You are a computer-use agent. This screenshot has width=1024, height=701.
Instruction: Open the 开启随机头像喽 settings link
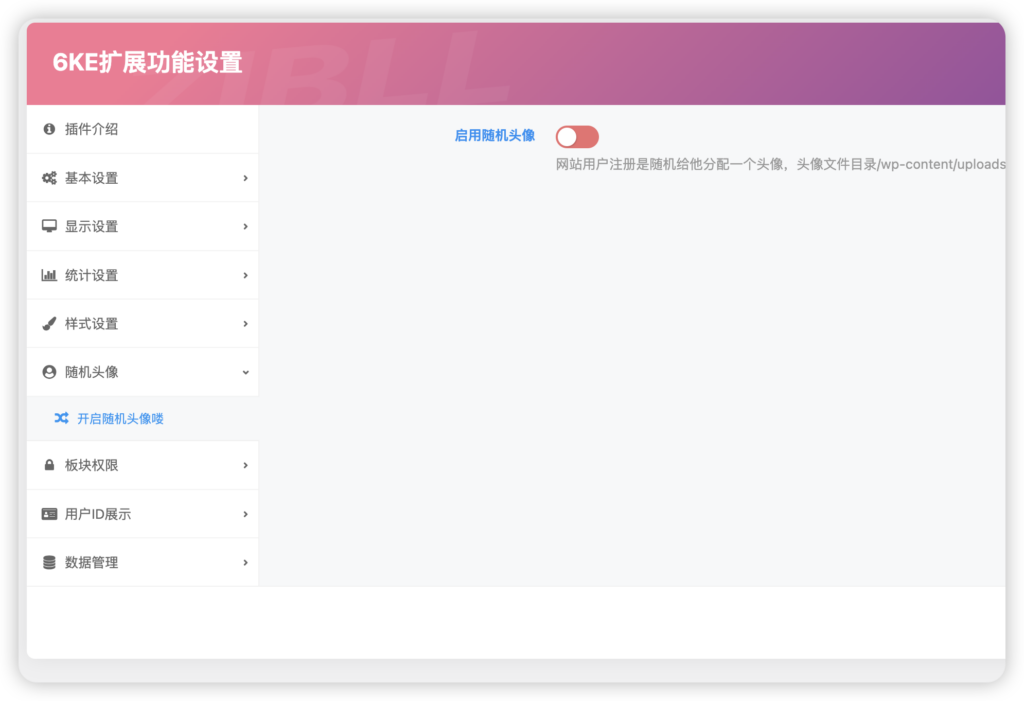click(x=120, y=419)
